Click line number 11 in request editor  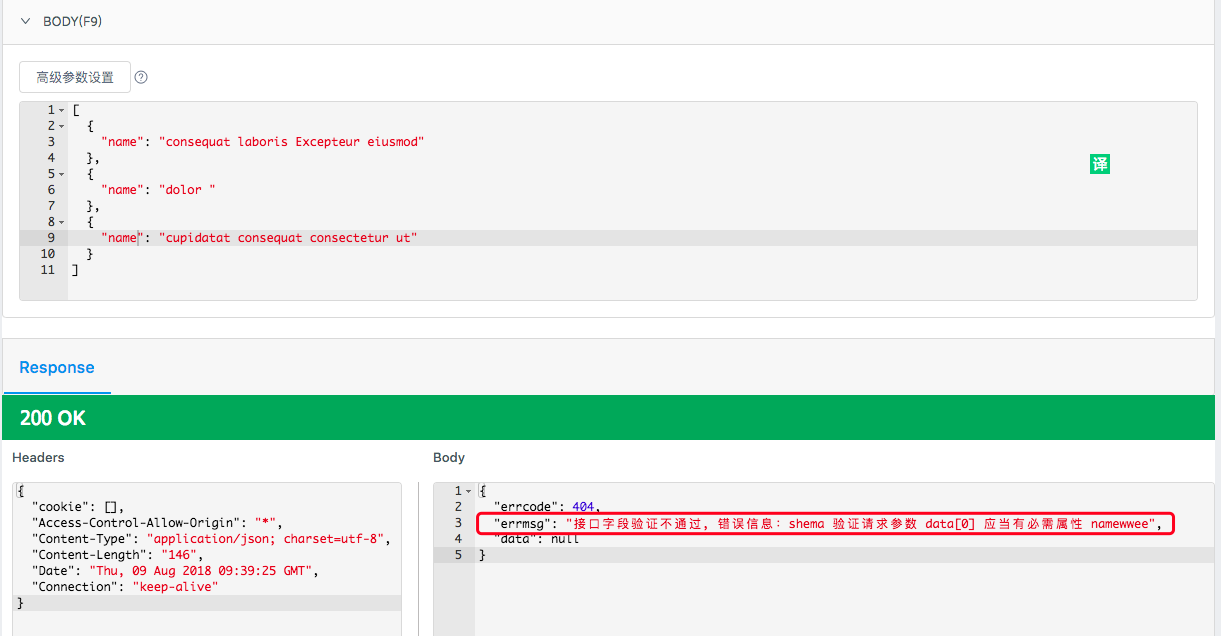[x=48, y=270]
